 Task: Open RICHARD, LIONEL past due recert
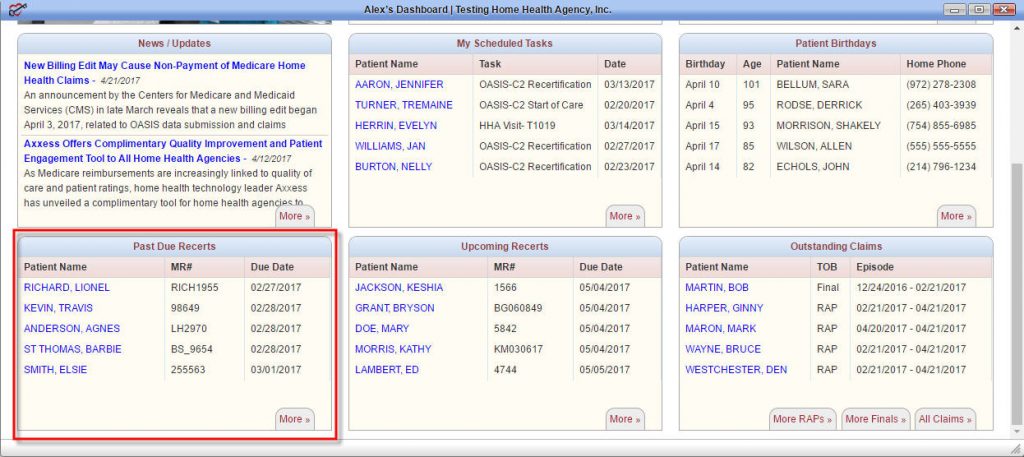point(66,288)
